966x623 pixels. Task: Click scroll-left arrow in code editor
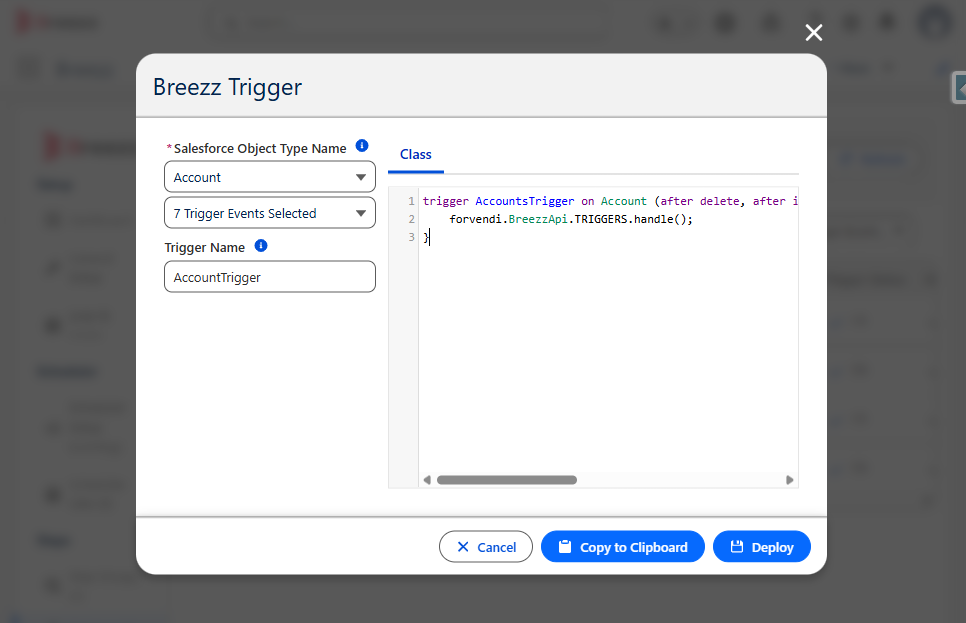(x=427, y=480)
